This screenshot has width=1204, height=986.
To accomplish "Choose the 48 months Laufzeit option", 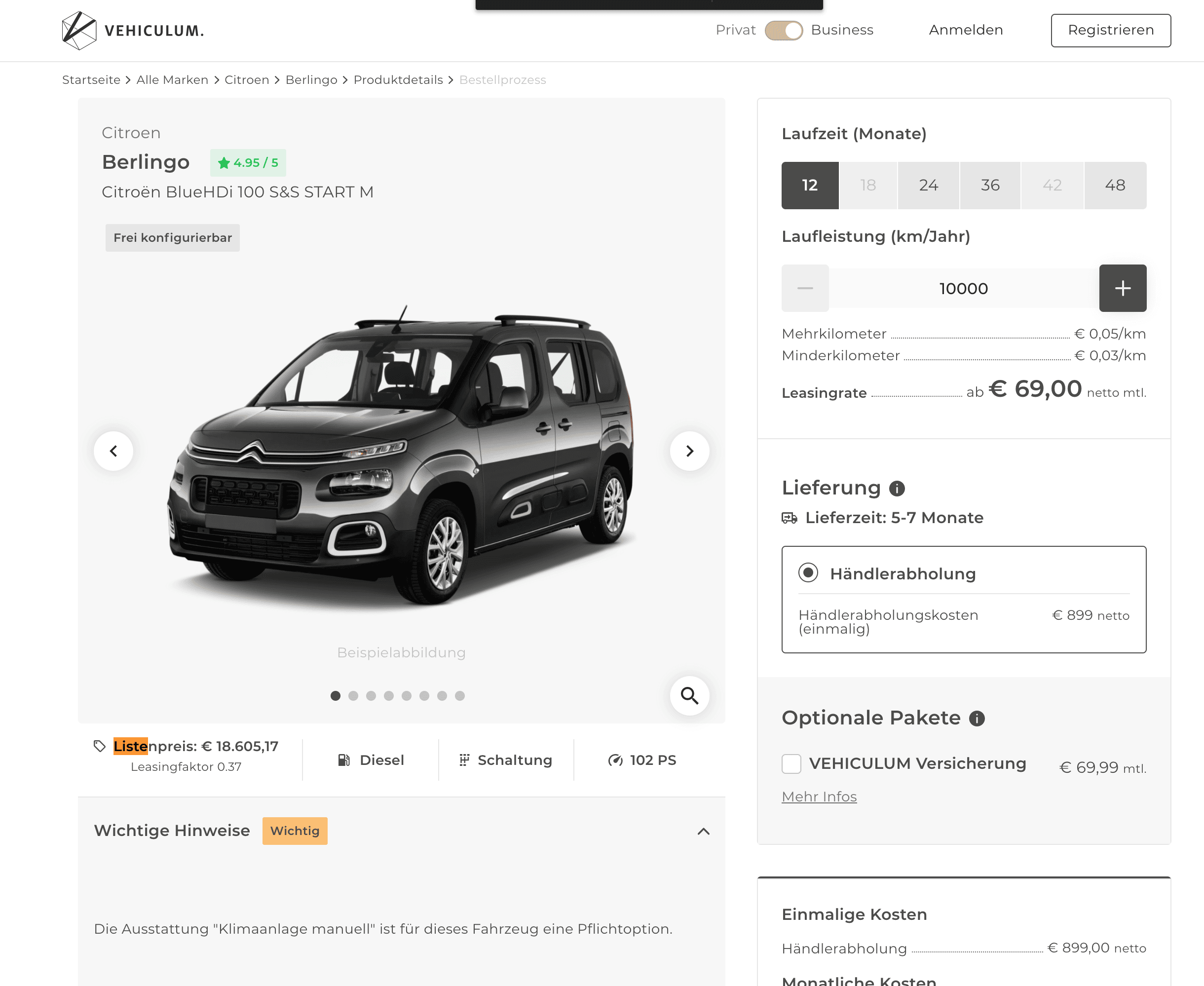I will click(x=1114, y=185).
